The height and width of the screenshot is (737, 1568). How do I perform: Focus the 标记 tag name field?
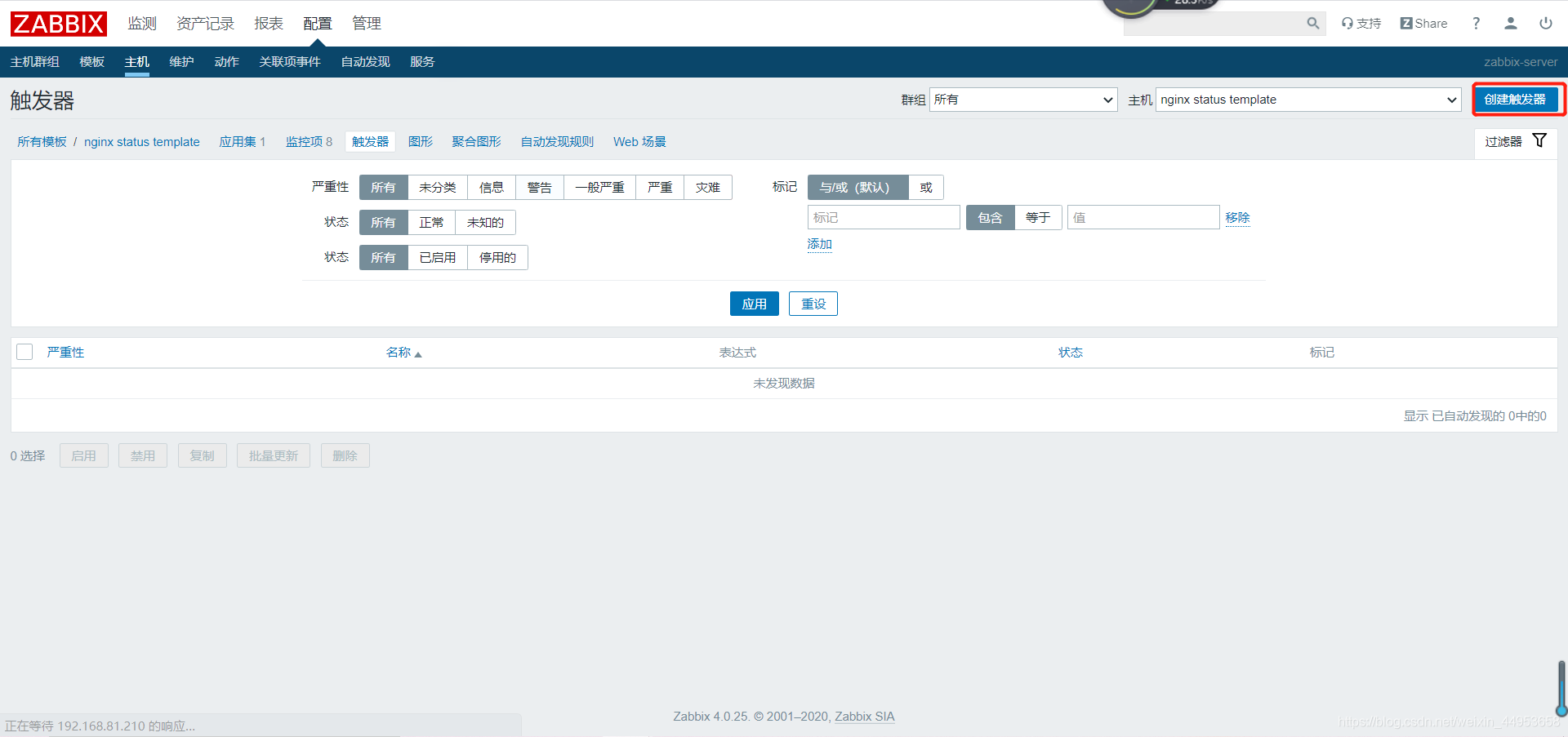pyautogui.click(x=884, y=218)
